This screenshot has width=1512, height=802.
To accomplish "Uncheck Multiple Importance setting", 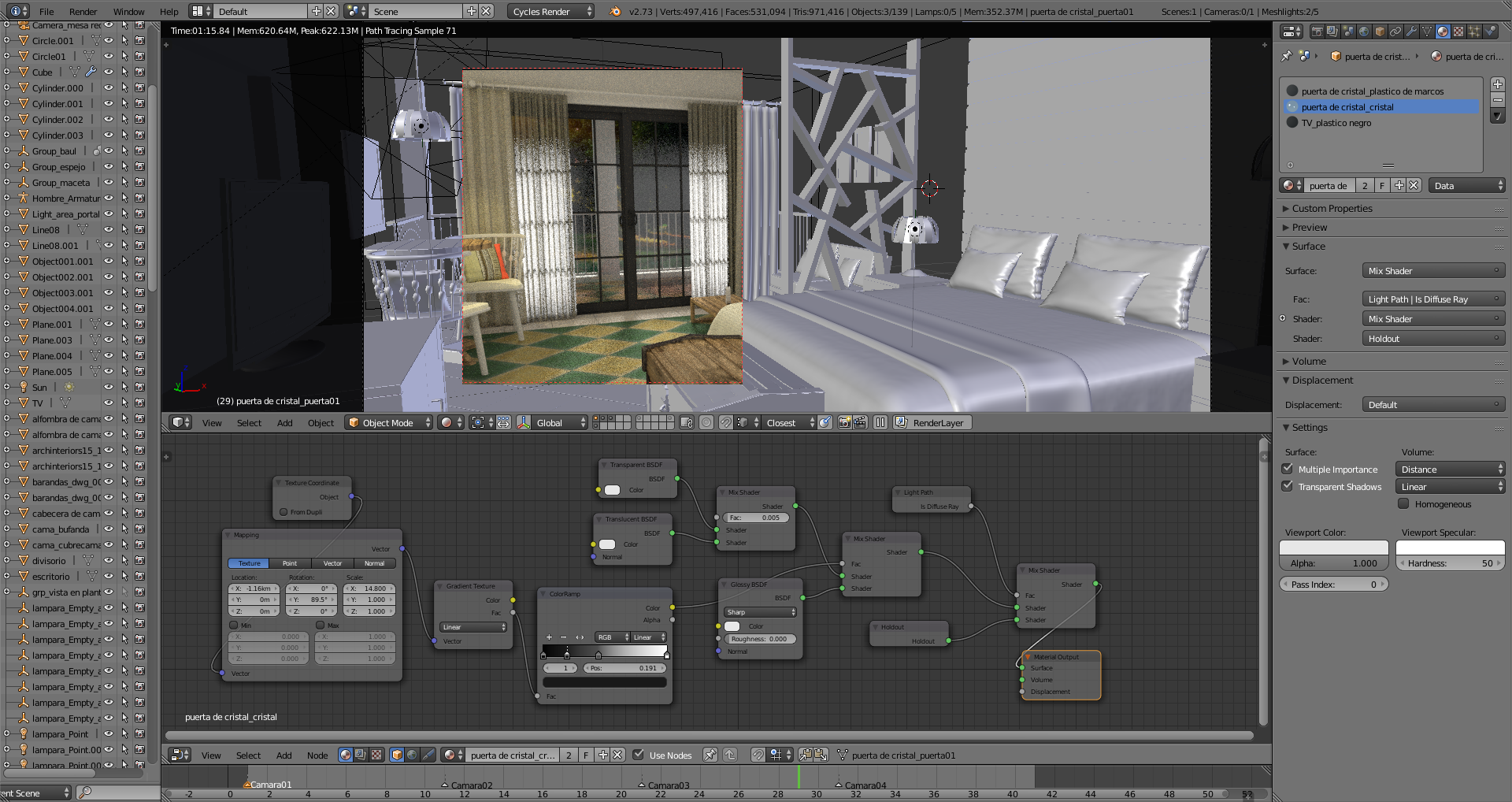I will tap(1288, 469).
